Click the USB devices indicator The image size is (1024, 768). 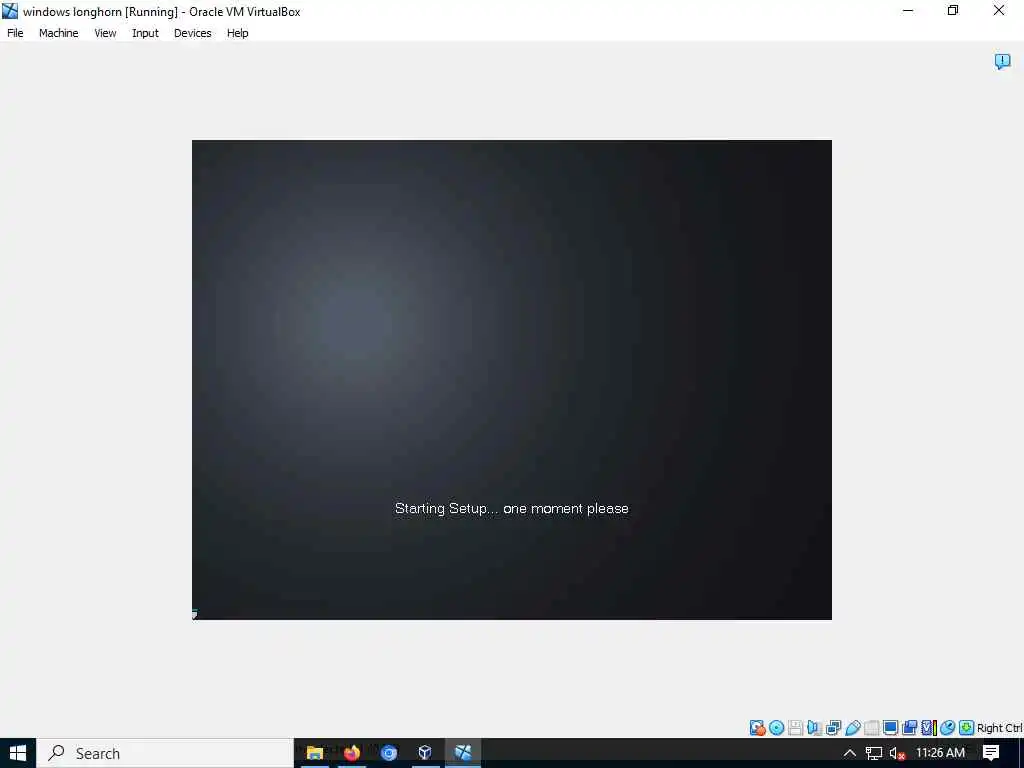coord(852,728)
